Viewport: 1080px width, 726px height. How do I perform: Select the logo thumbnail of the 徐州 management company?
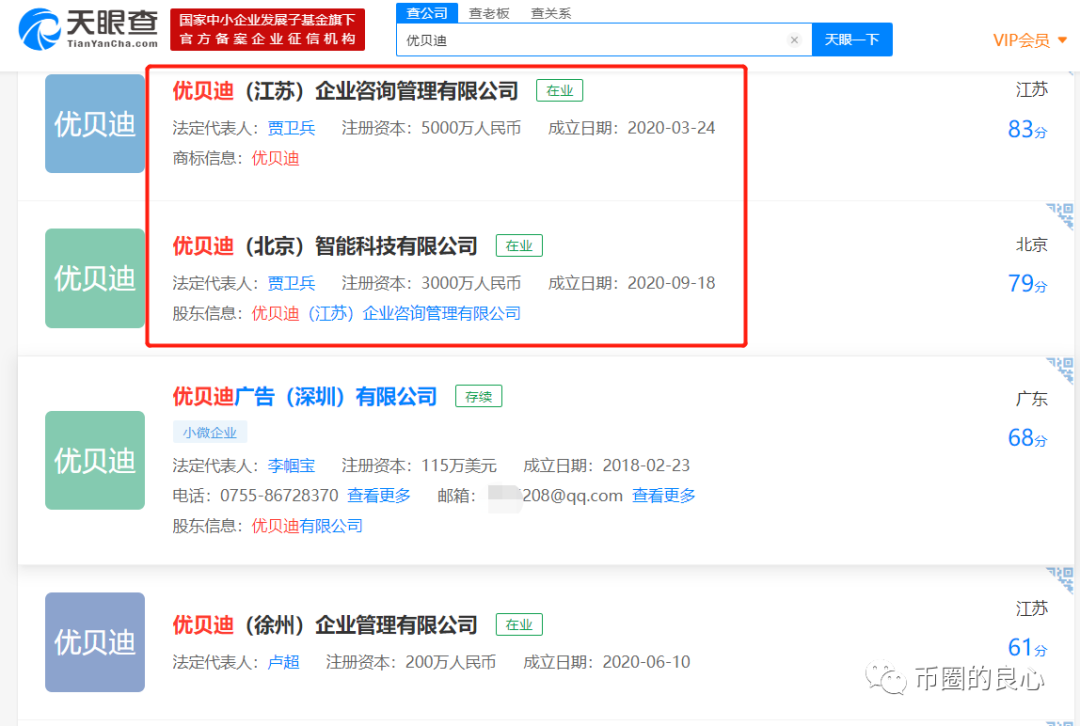click(95, 642)
